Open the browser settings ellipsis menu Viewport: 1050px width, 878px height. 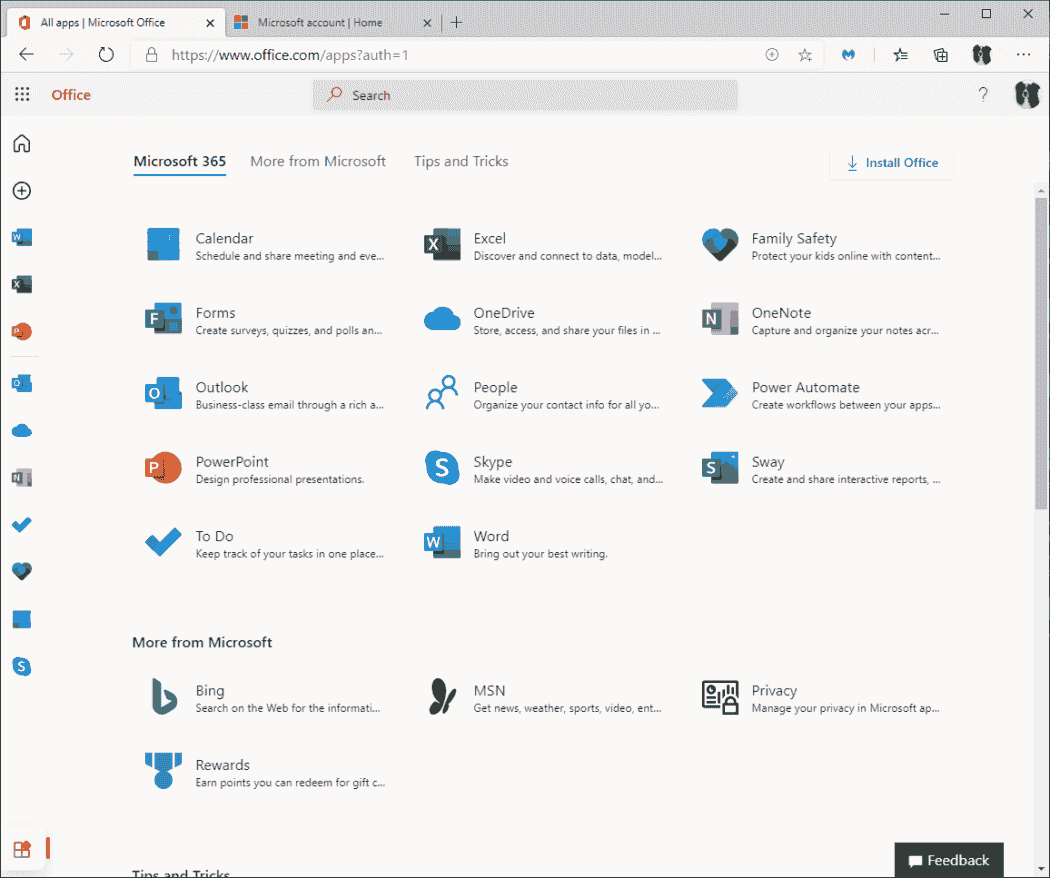tap(1023, 55)
